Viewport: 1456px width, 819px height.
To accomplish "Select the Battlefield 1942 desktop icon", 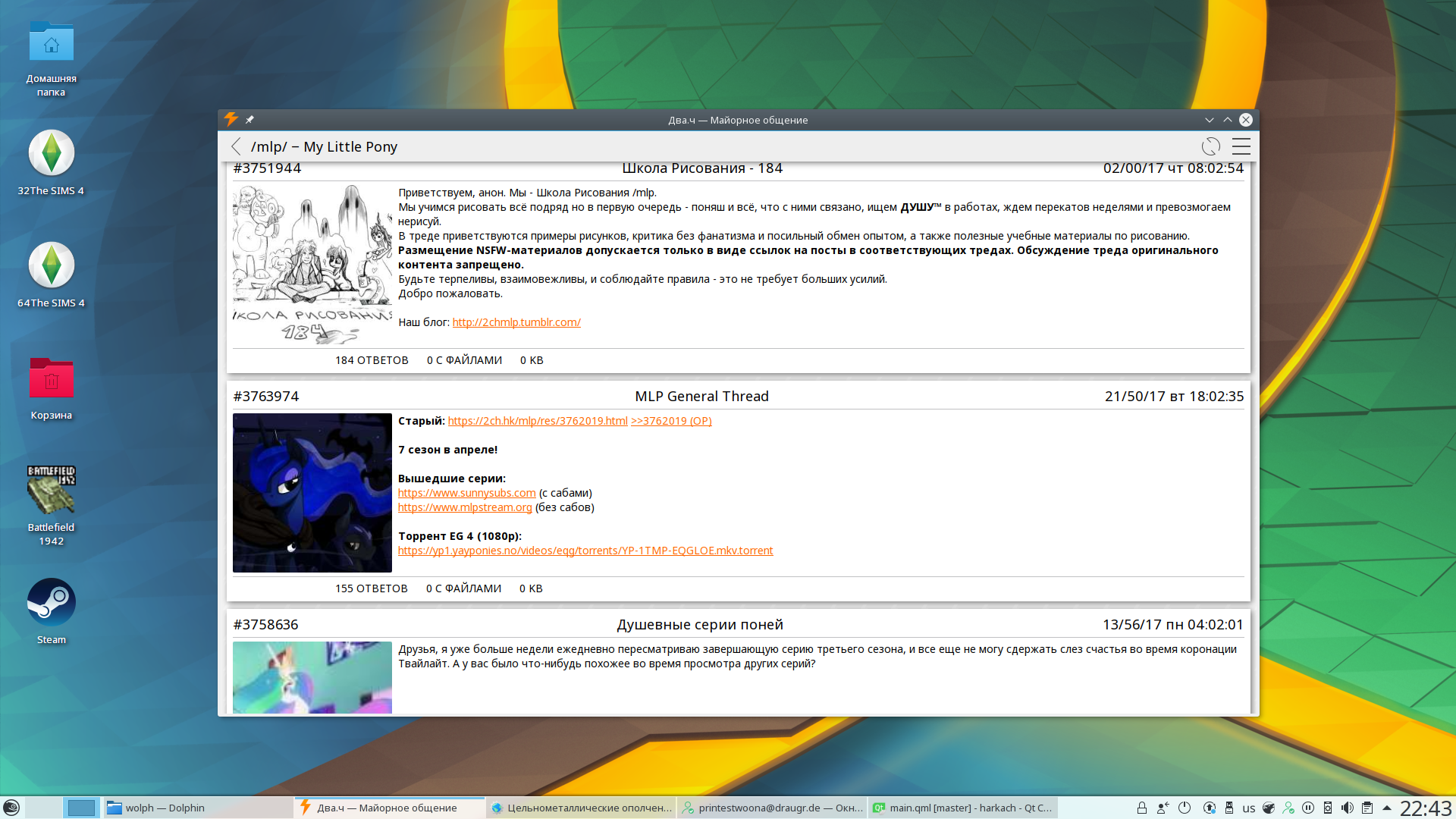I will [51, 506].
